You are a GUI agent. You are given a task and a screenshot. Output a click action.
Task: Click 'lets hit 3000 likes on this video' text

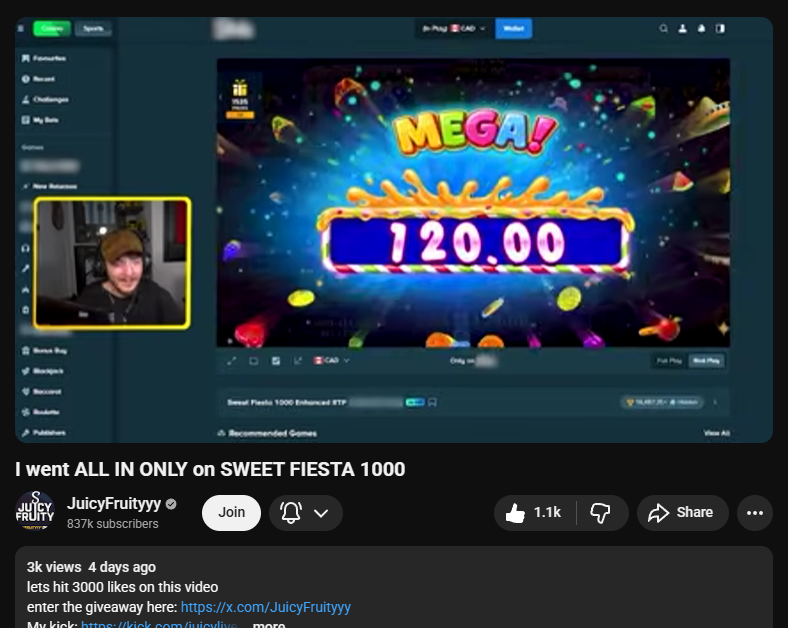pos(123,587)
